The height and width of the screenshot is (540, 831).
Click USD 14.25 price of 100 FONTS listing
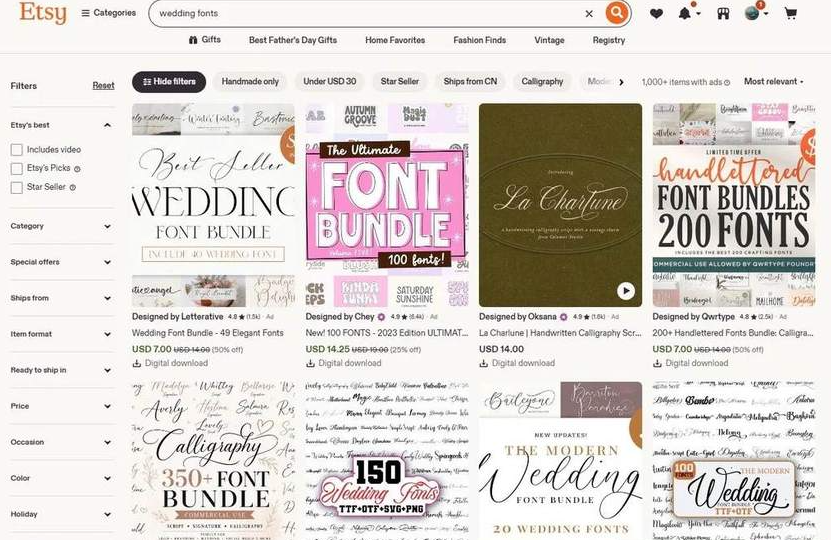tap(328, 349)
